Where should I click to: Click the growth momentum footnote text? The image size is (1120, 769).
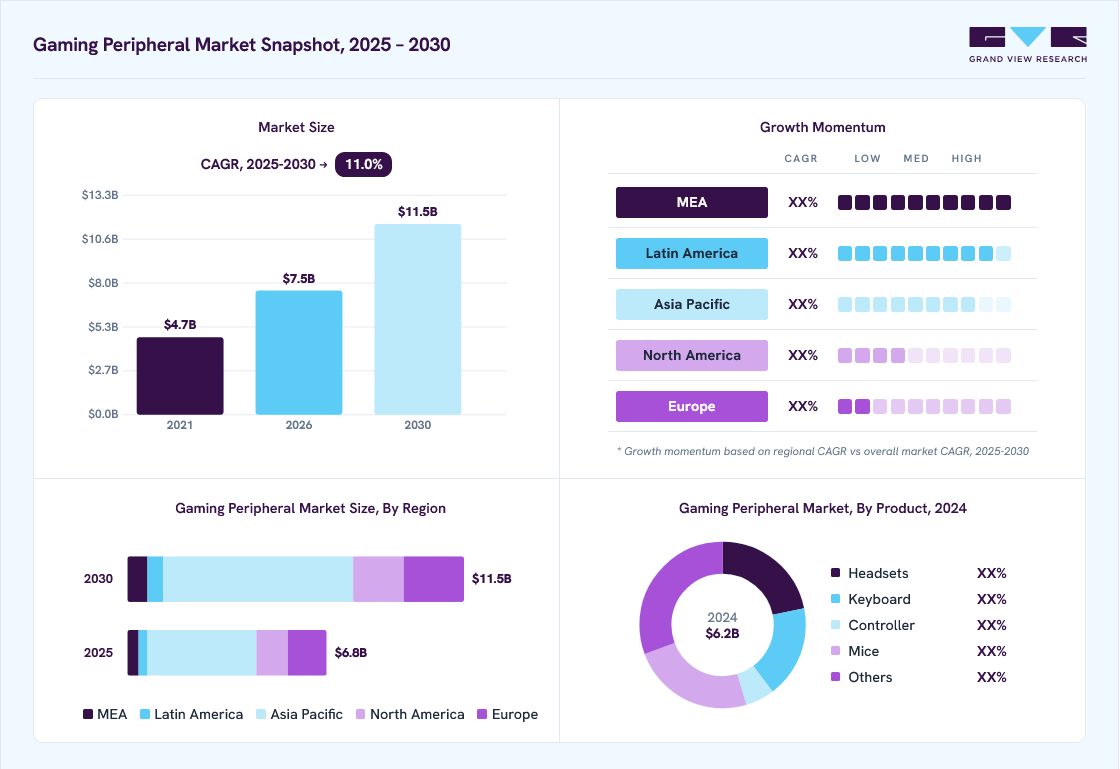coord(823,451)
